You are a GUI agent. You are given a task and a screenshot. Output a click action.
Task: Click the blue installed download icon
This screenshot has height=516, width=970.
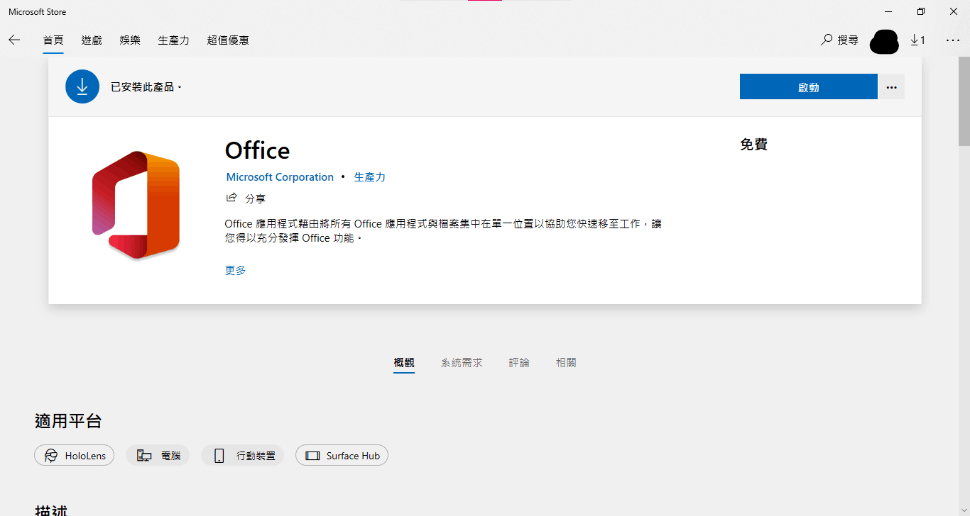click(82, 87)
